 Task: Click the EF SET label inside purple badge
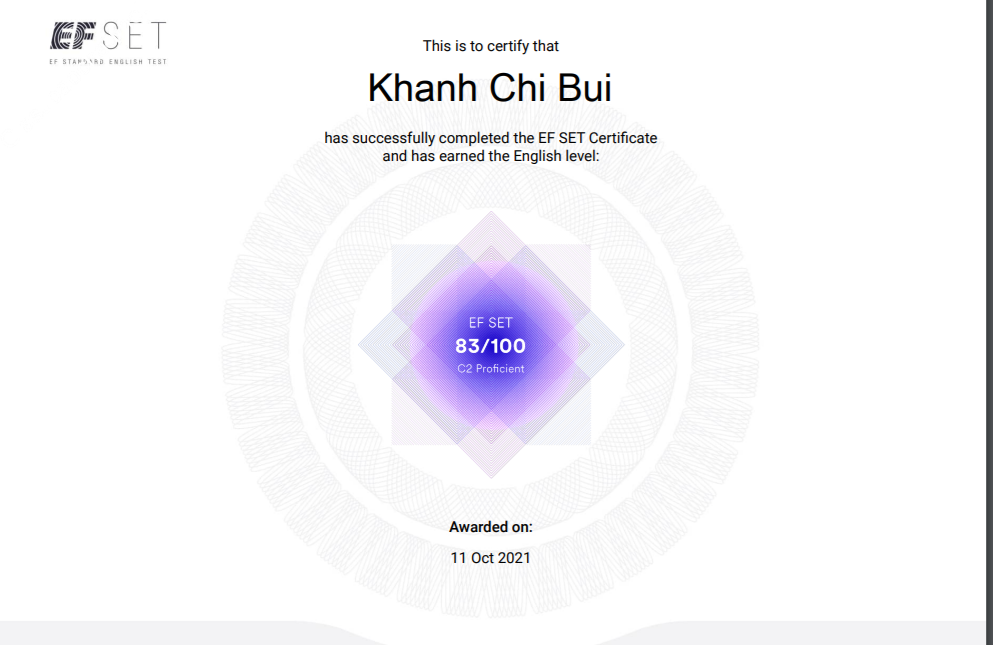(490, 323)
